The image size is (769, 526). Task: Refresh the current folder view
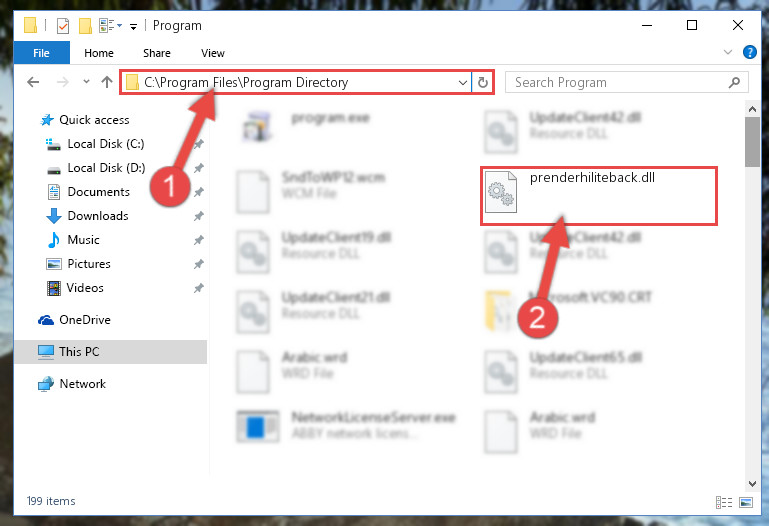click(x=483, y=82)
